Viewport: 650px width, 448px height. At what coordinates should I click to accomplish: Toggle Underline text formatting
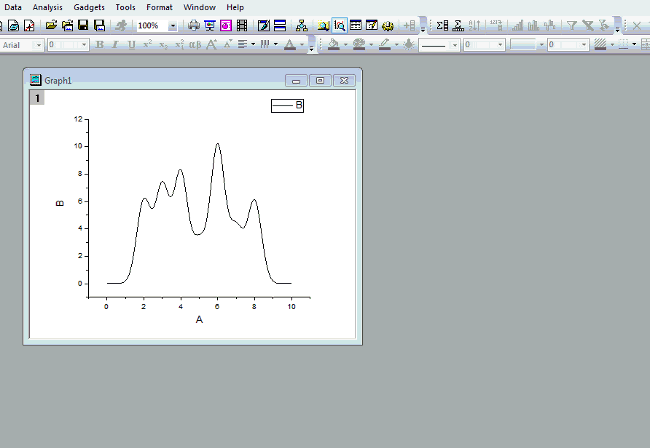[x=131, y=45]
